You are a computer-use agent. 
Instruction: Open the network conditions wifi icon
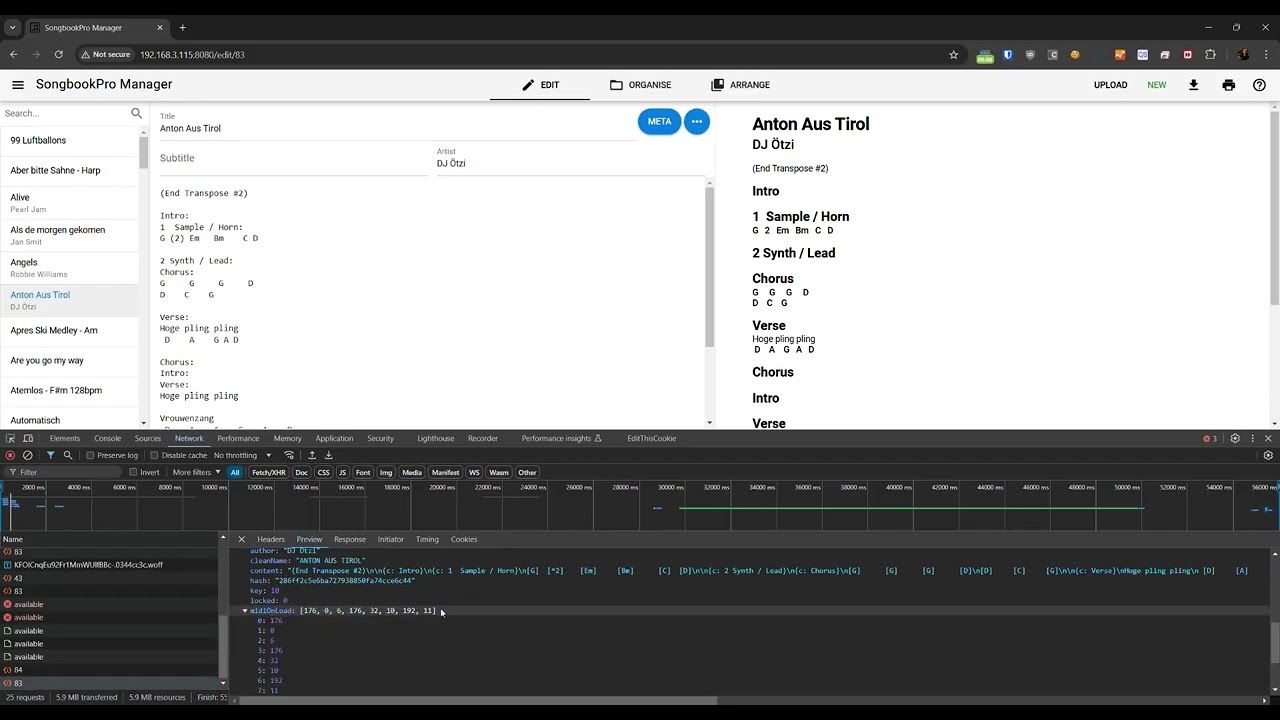289,455
